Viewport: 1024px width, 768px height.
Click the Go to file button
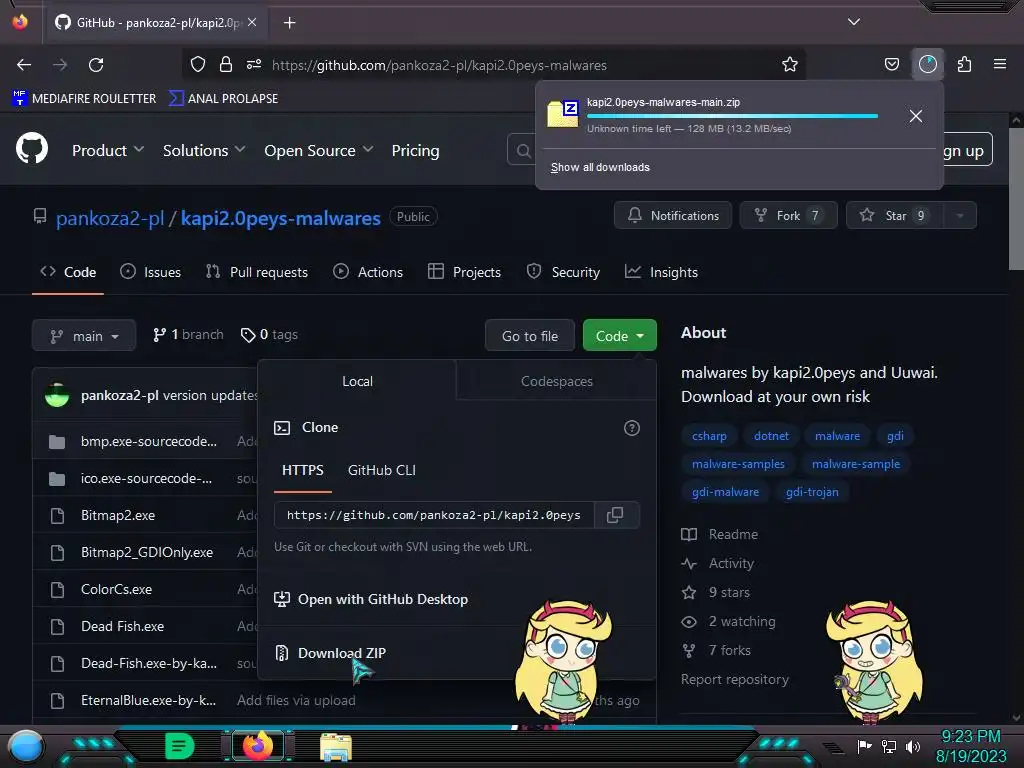[530, 336]
